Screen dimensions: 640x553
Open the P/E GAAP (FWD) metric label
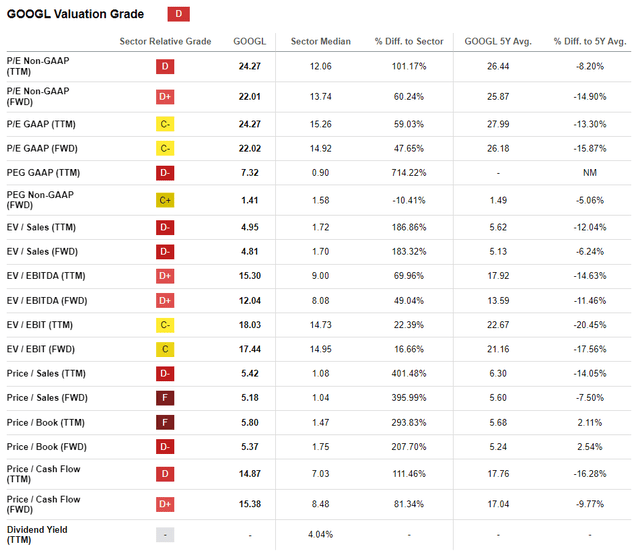[x=42, y=148]
